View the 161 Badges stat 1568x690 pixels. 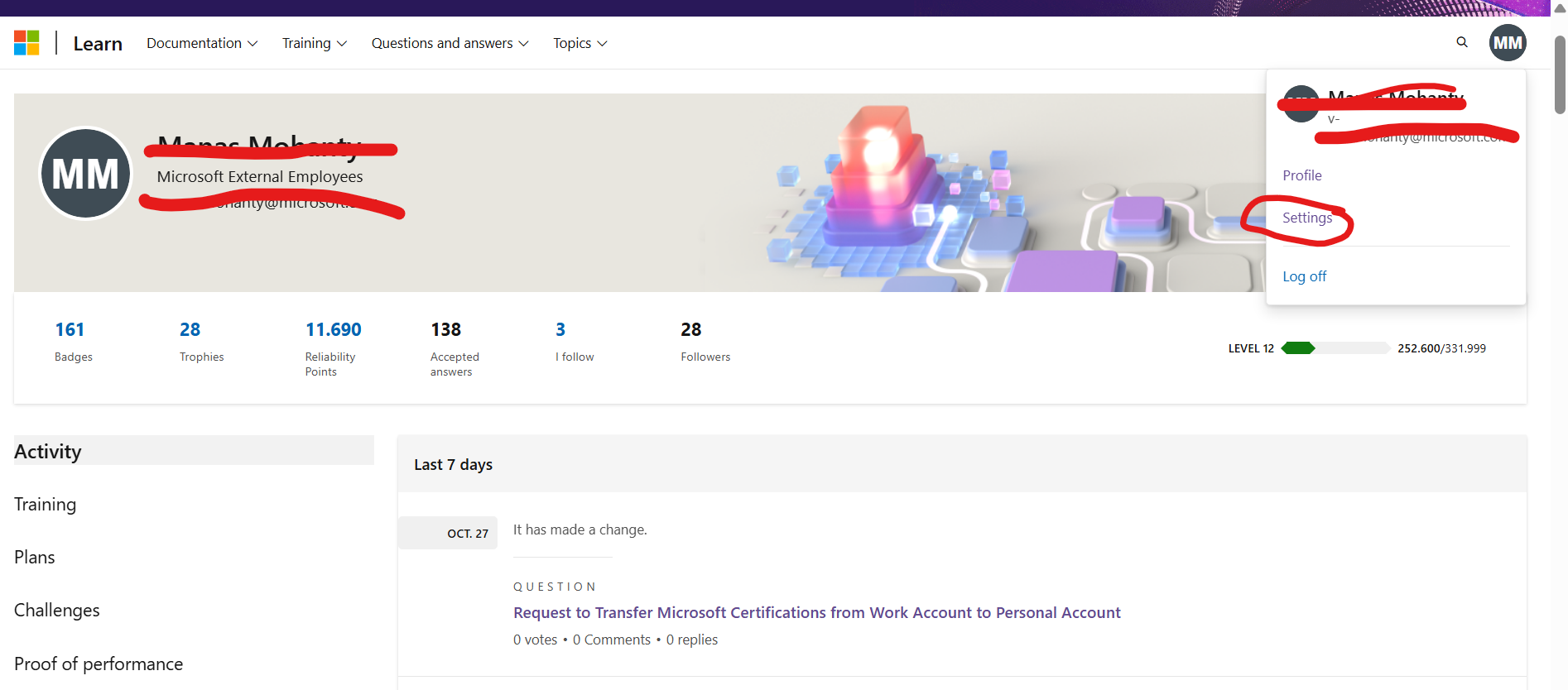(x=73, y=341)
